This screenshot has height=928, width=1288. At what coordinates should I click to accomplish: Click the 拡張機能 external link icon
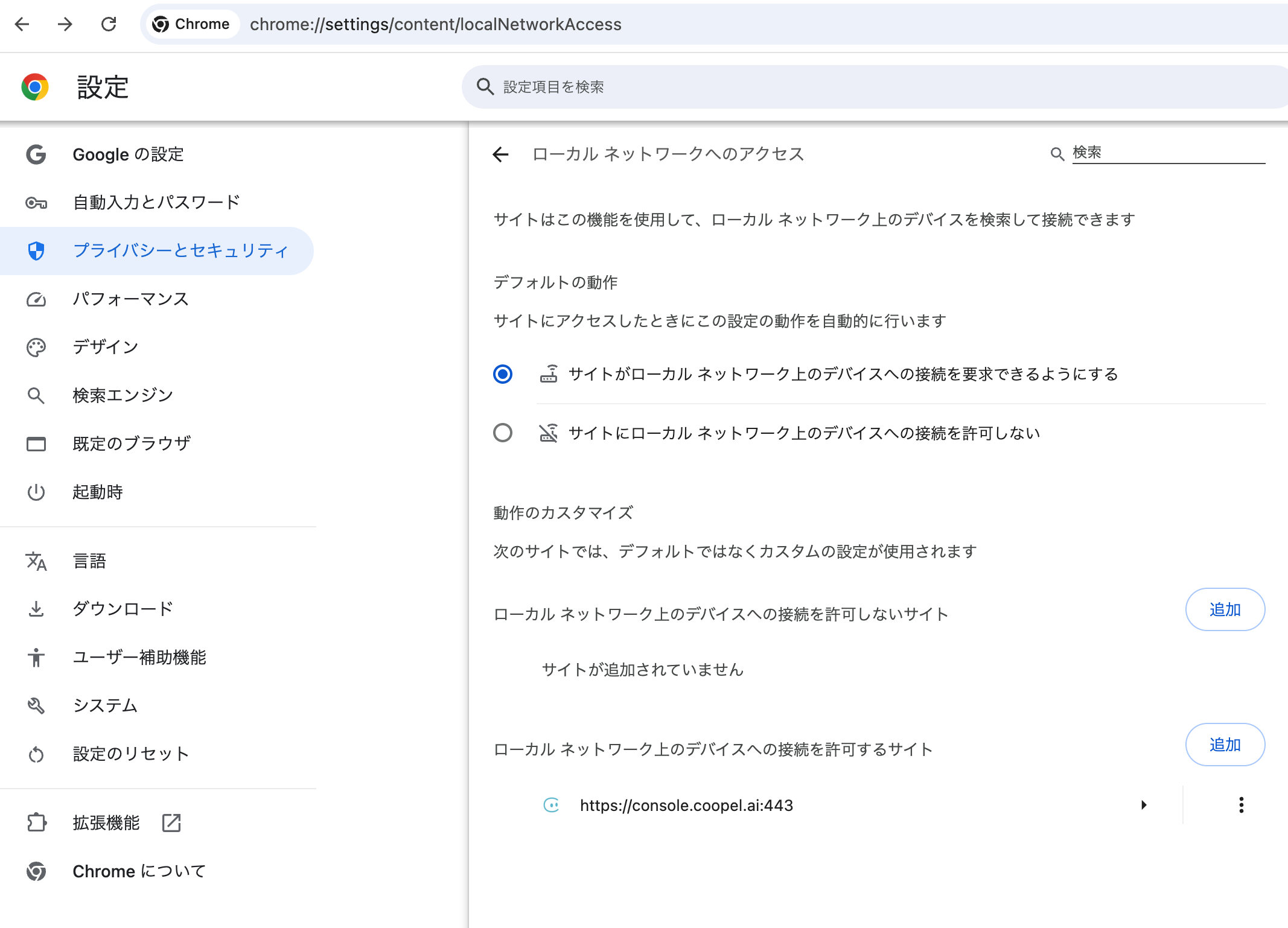(171, 822)
